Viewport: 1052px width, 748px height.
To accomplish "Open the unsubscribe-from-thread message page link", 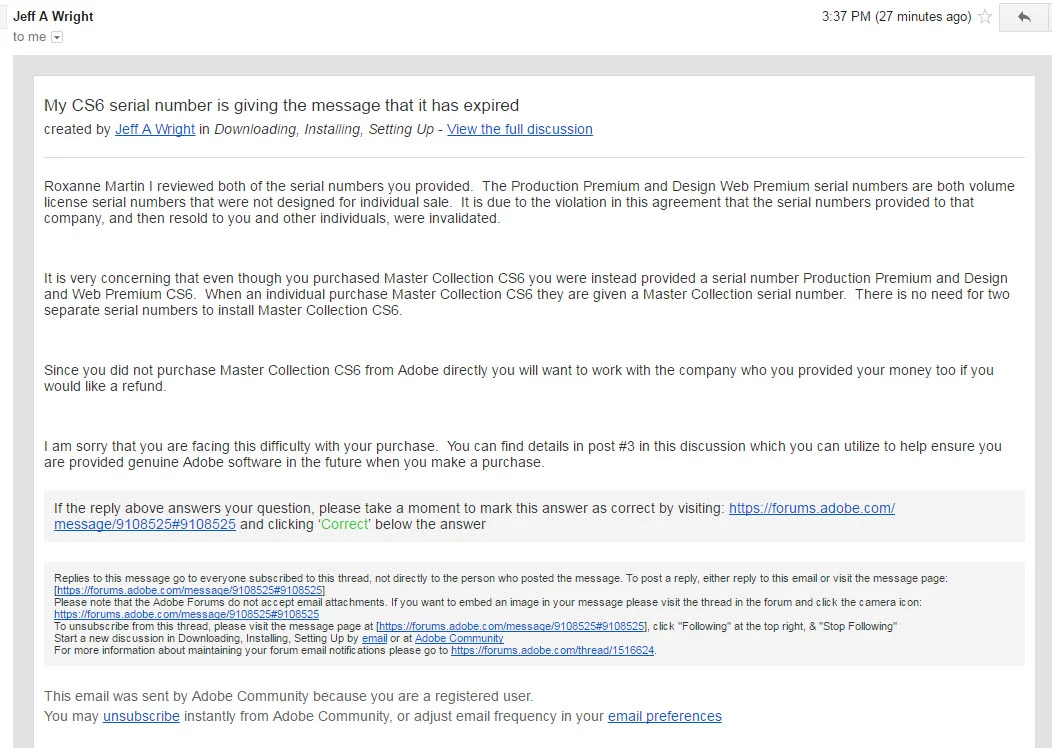I will (x=512, y=627).
